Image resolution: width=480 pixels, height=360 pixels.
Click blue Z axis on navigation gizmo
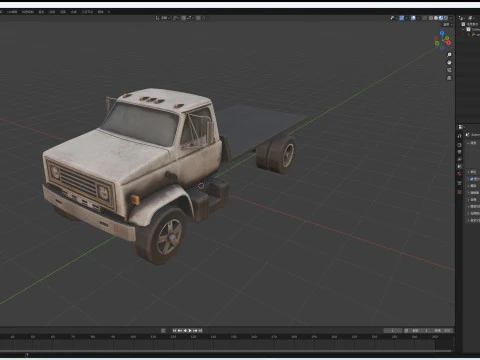442,33
